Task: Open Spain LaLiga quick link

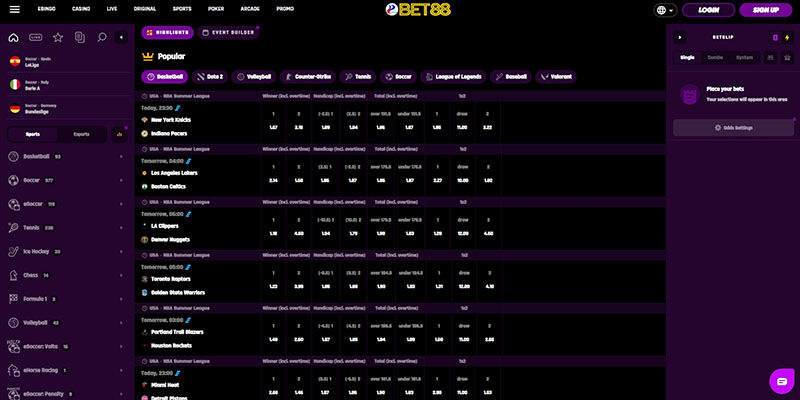Action: coord(66,62)
